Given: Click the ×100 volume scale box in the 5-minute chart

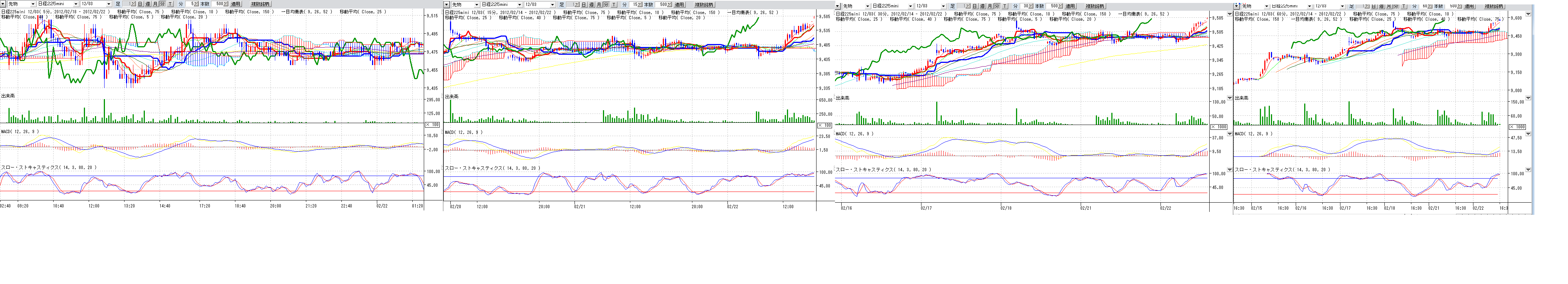Looking at the screenshot, I should pyautogui.click(x=432, y=124).
